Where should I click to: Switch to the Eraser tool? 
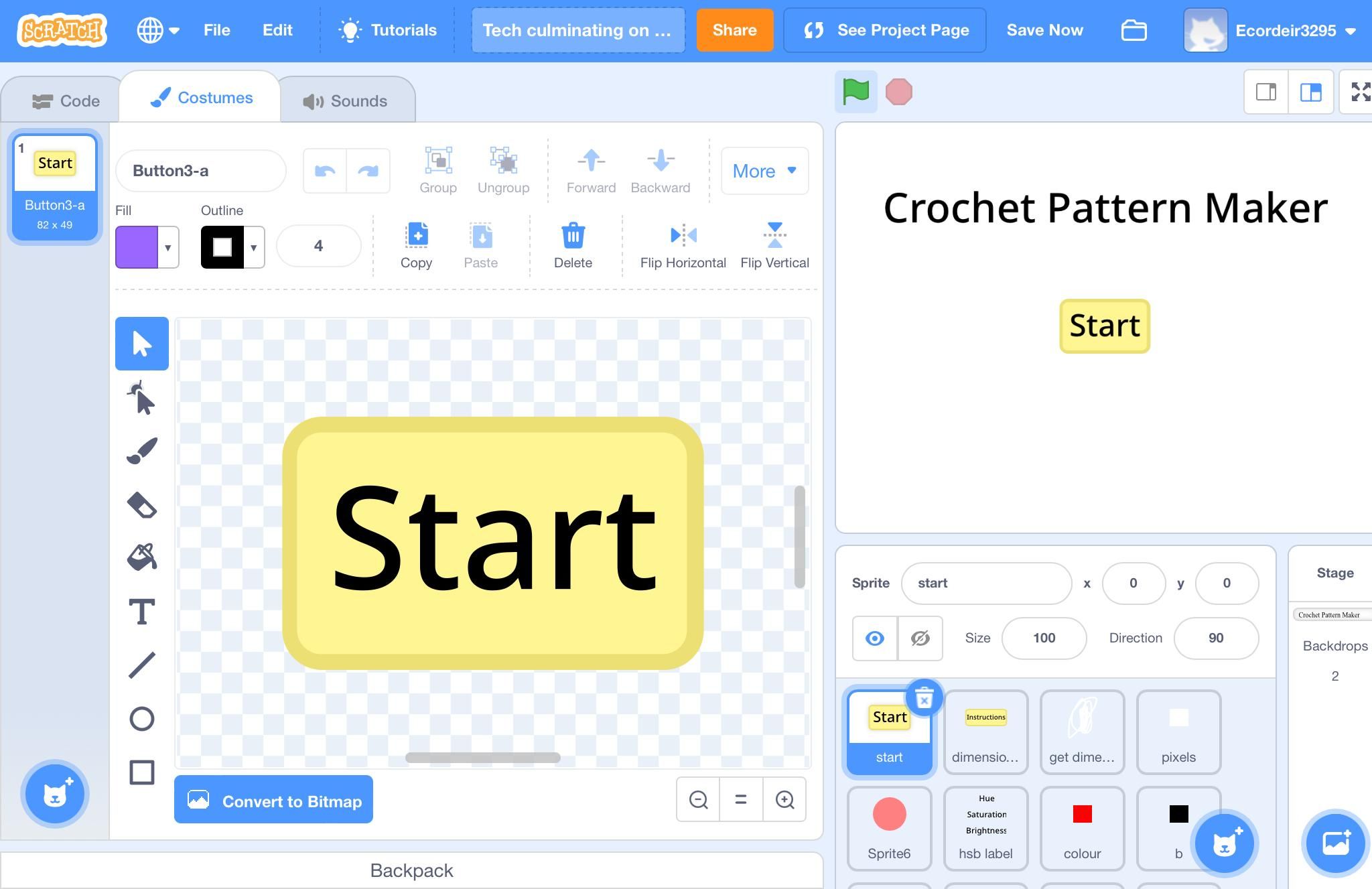click(141, 504)
